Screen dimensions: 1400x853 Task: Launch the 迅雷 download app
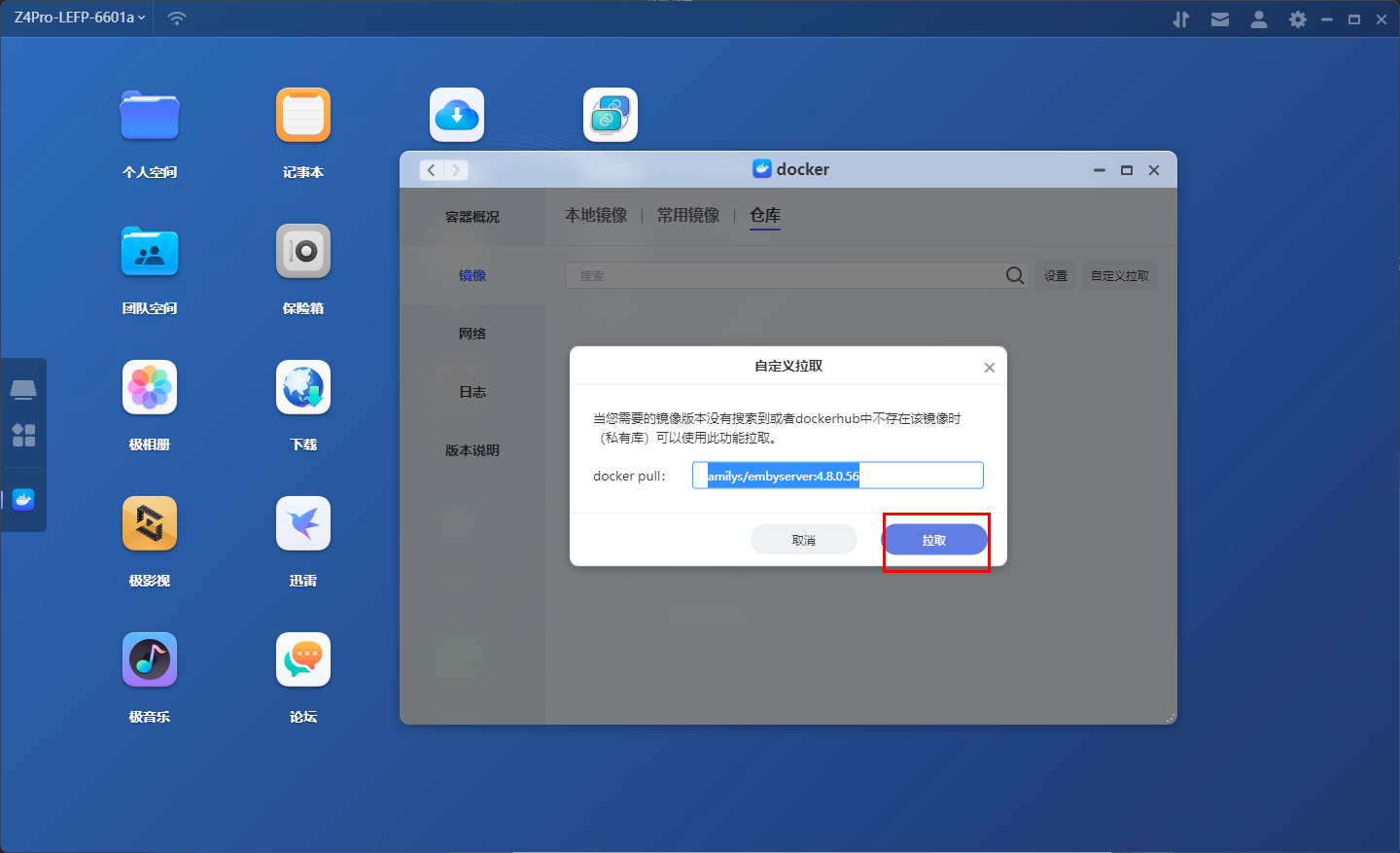click(x=303, y=524)
